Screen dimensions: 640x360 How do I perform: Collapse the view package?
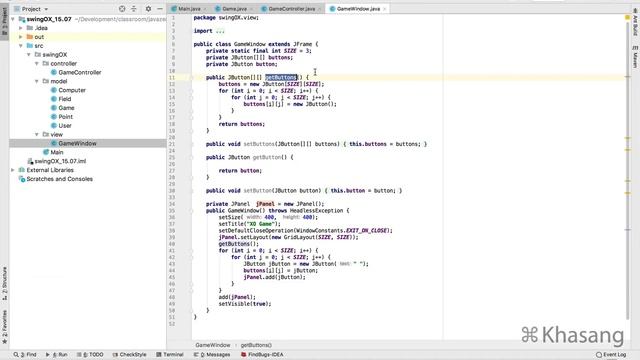(x=37, y=135)
